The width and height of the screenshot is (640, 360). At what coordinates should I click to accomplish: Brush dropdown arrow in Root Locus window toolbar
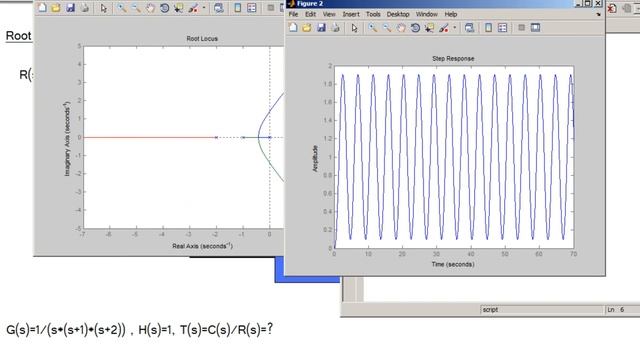pyautogui.click(x=204, y=8)
